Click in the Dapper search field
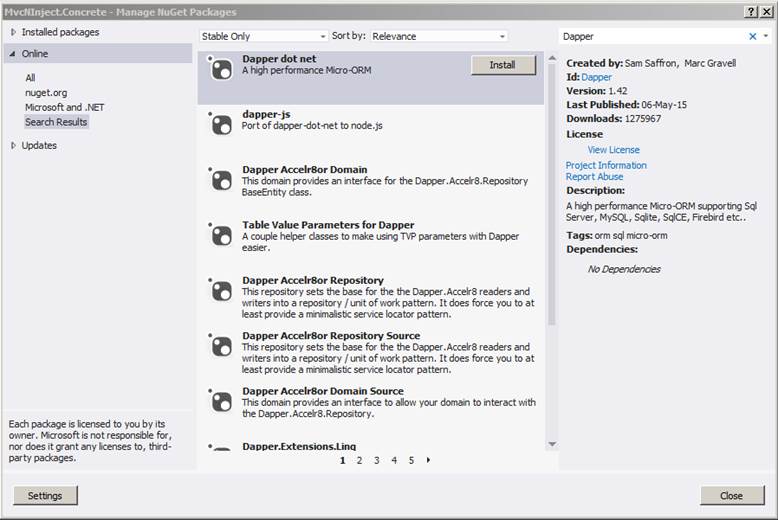778x520 pixels. [652, 36]
